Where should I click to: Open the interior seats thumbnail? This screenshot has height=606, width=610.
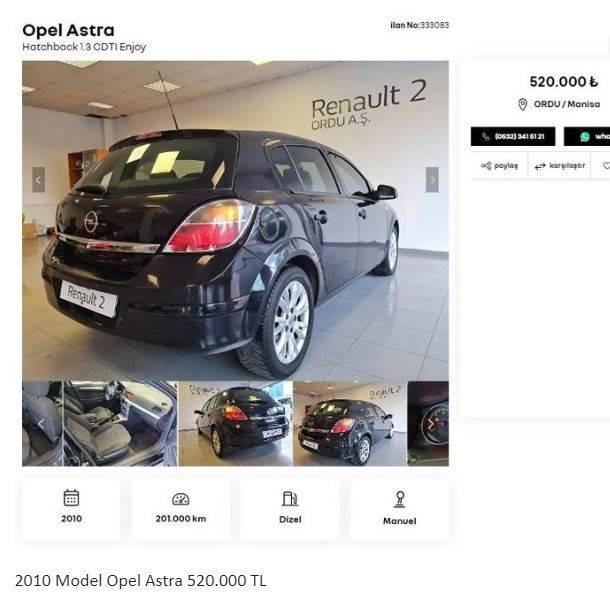click(x=120, y=424)
